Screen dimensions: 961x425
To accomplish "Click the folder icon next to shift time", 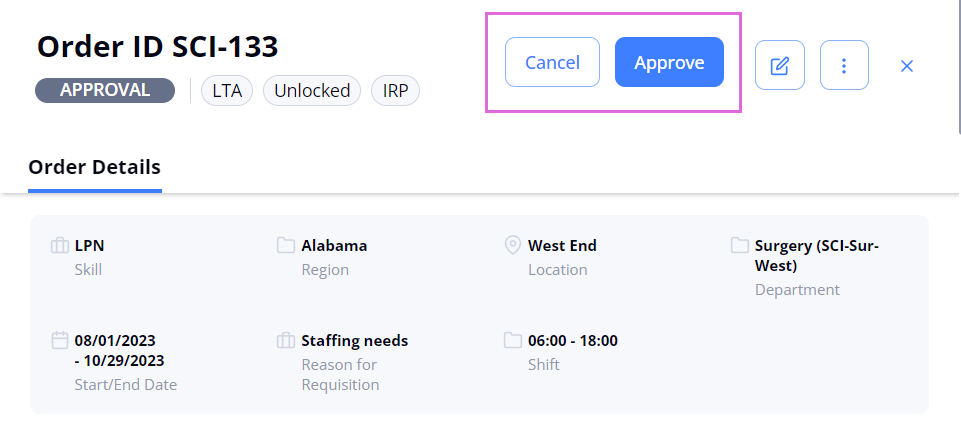I will tap(512, 340).
